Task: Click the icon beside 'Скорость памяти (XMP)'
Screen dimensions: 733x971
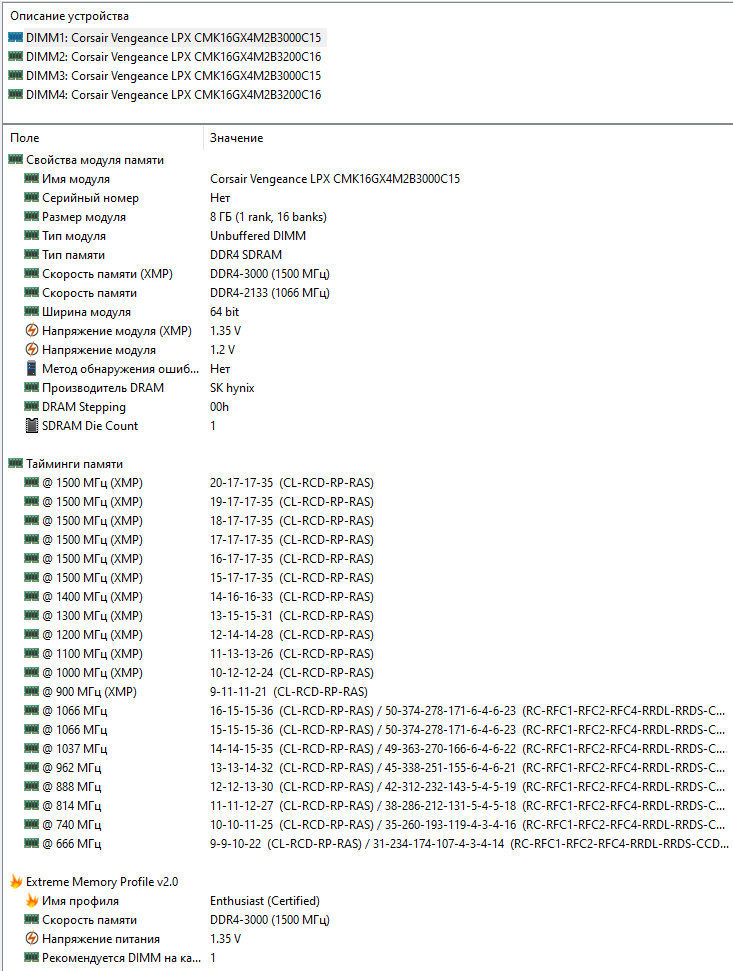Action: tap(32, 273)
